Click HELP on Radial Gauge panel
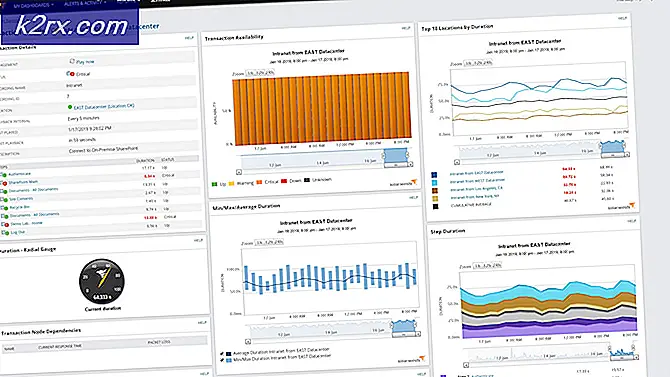Image resolution: width=670 pixels, height=377 pixels. 198,240
